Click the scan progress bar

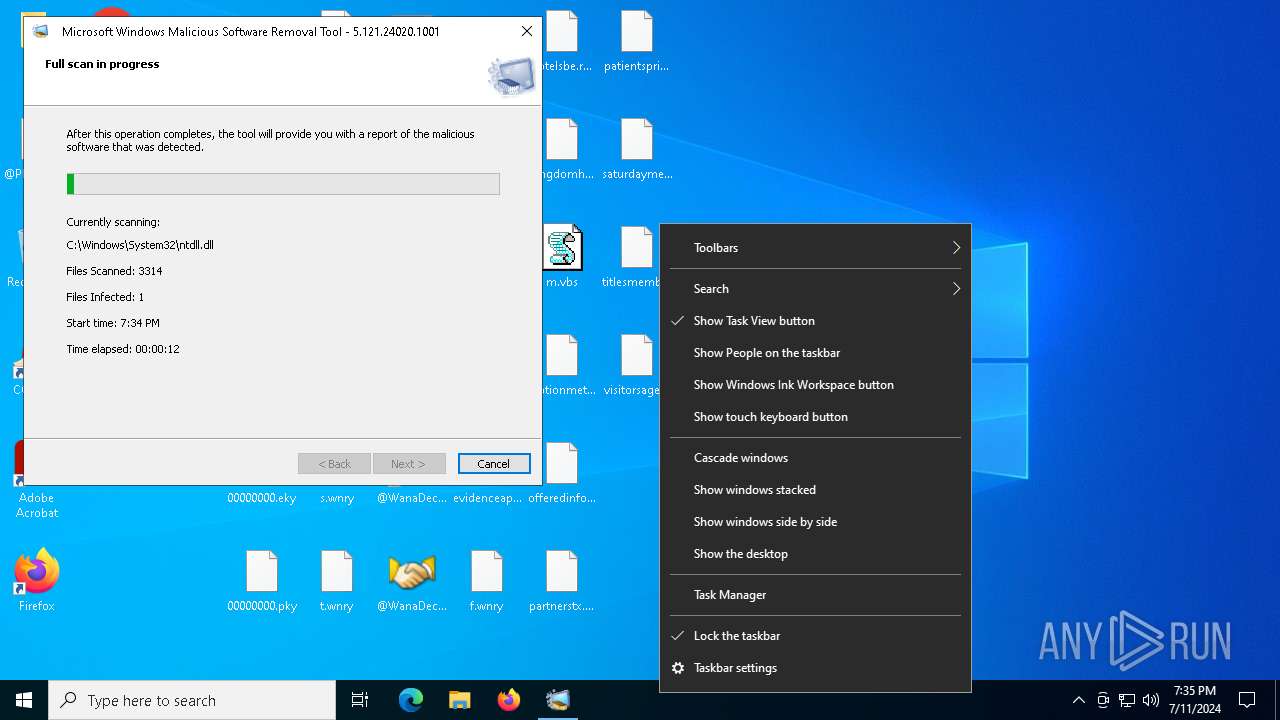click(x=283, y=184)
